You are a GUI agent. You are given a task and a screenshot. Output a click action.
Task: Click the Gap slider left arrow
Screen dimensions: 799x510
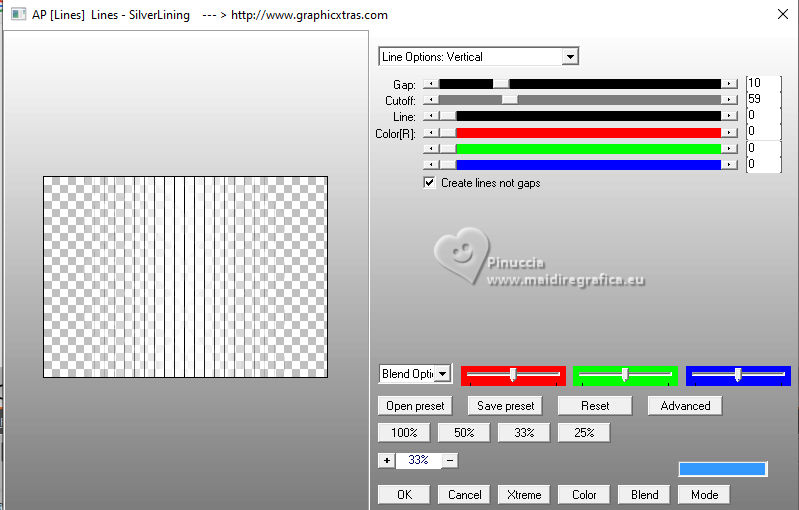[x=431, y=84]
